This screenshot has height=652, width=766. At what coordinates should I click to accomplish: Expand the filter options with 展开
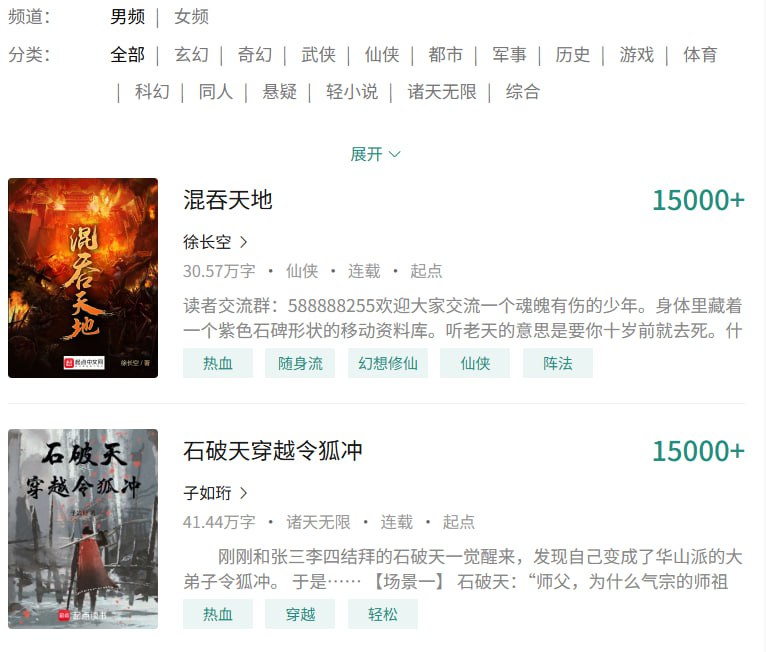pos(375,154)
